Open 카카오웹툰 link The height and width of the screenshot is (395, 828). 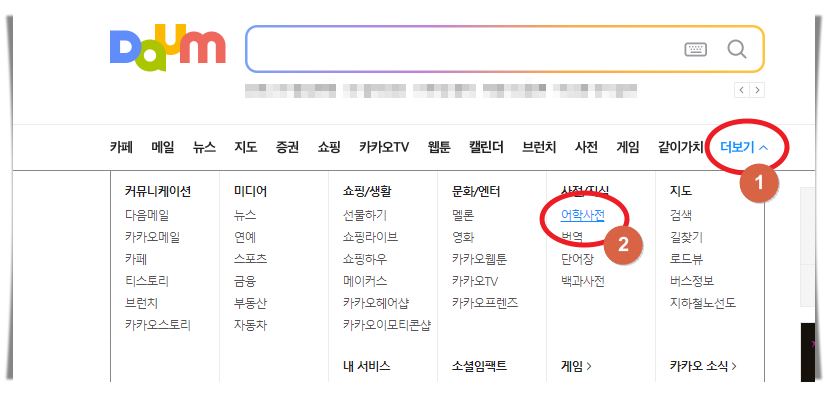coord(479,259)
